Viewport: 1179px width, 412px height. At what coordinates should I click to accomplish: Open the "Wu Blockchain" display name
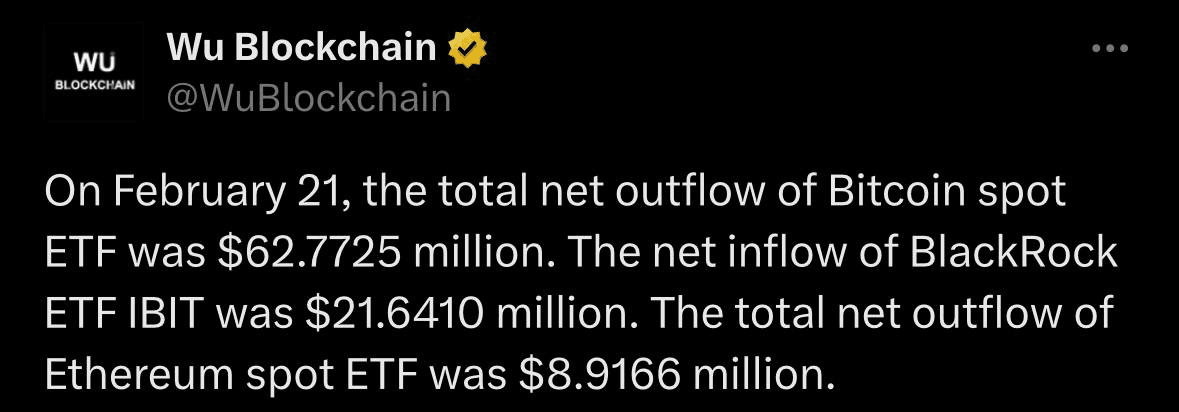(x=302, y=48)
